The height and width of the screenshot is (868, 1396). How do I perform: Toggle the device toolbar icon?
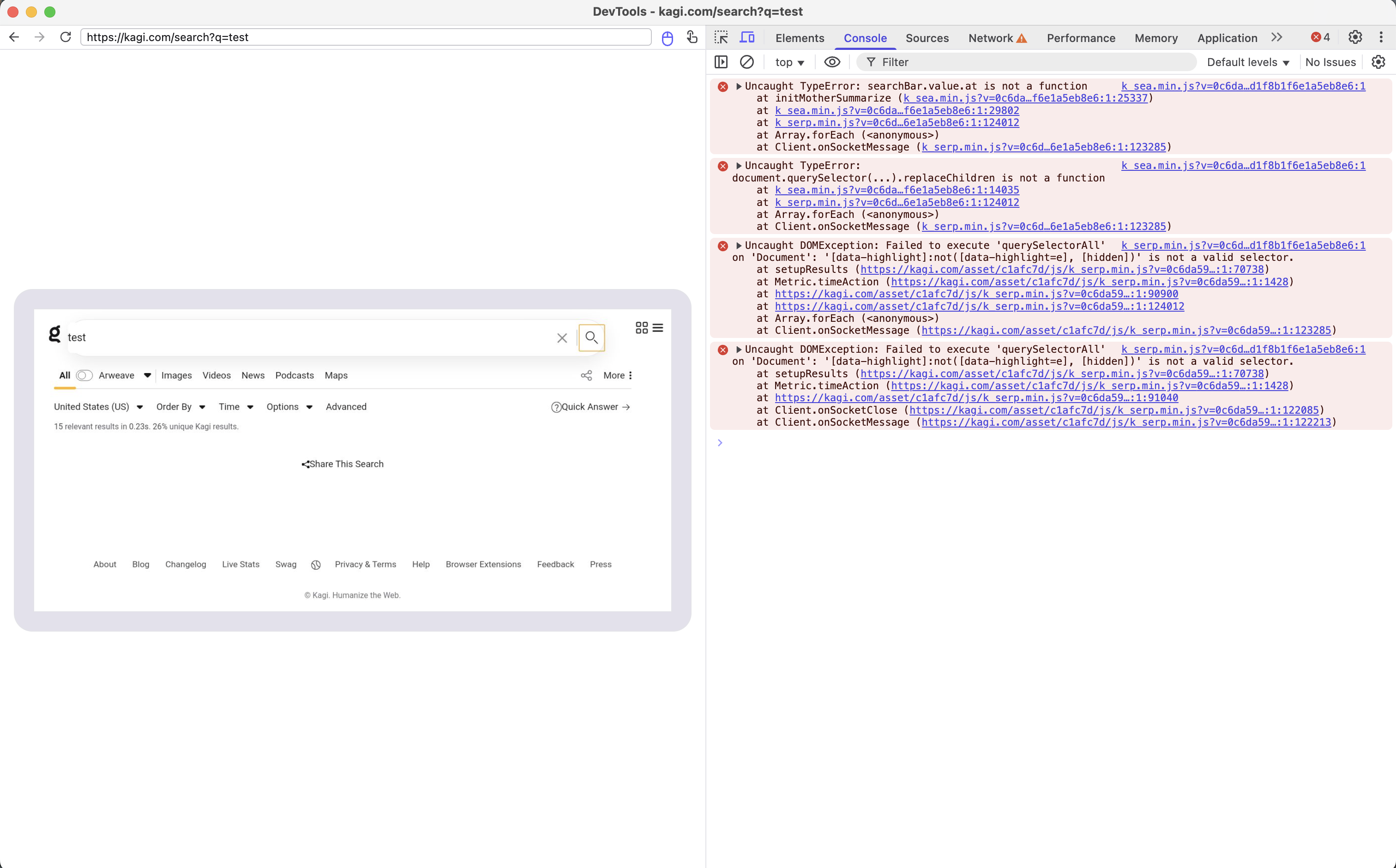click(747, 38)
